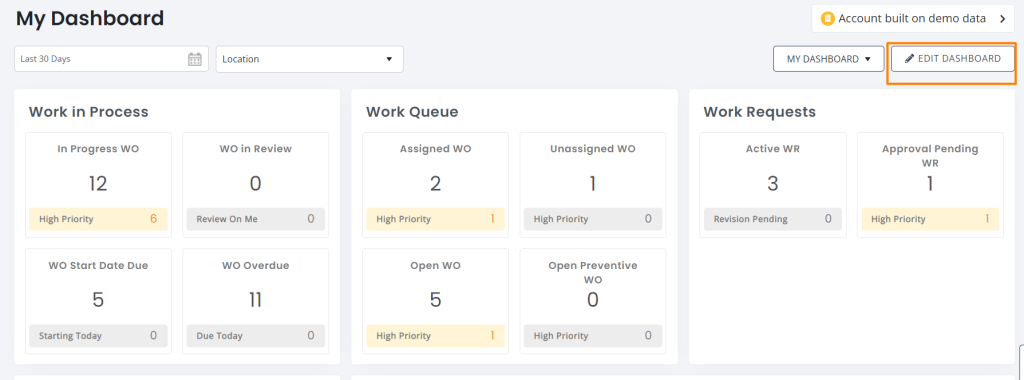This screenshot has width=1024, height=380.
Task: Open the In Progress WO card
Action: pyautogui.click(x=98, y=185)
